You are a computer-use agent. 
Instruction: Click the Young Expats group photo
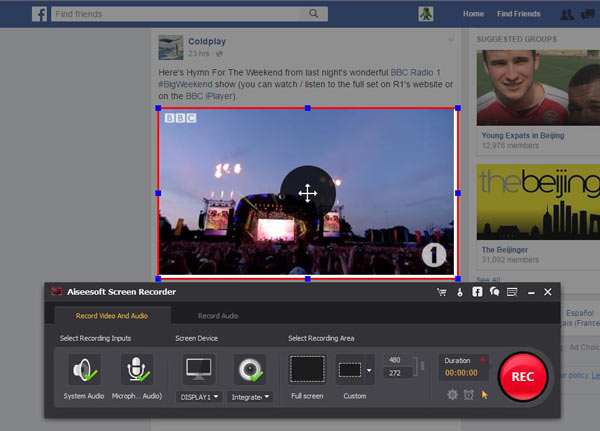(538, 88)
